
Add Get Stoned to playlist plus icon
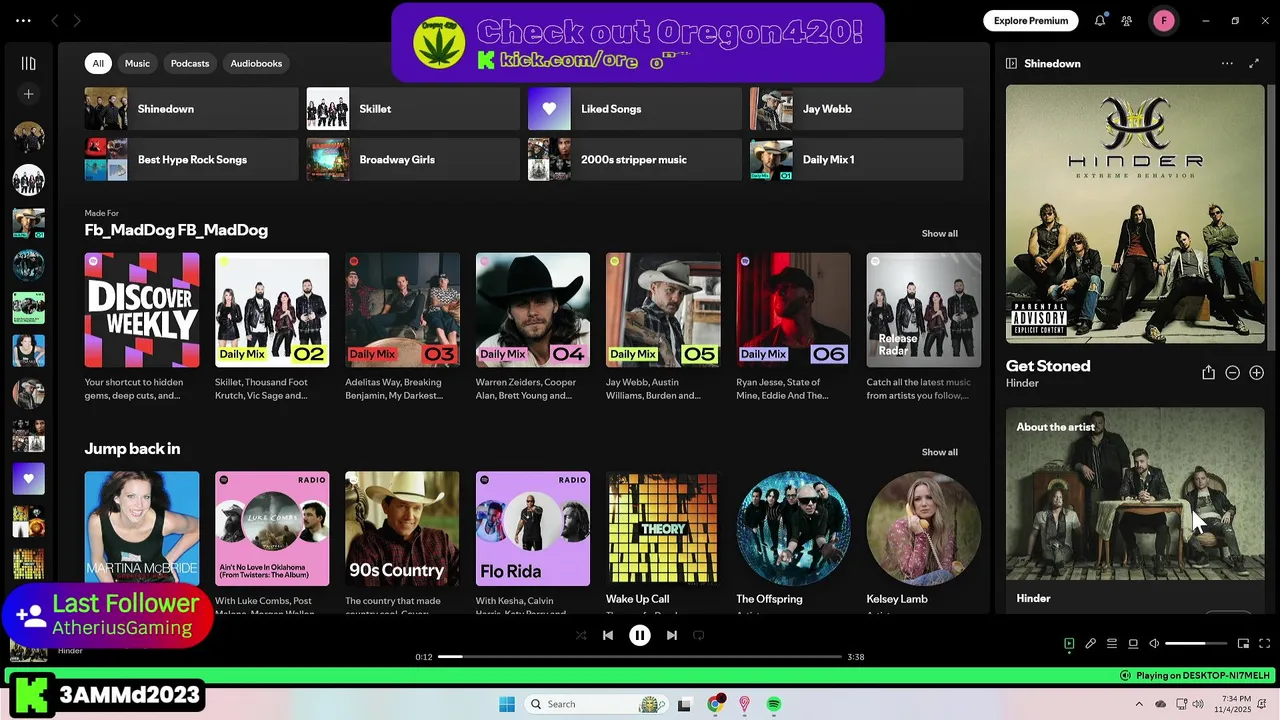[1256, 372]
